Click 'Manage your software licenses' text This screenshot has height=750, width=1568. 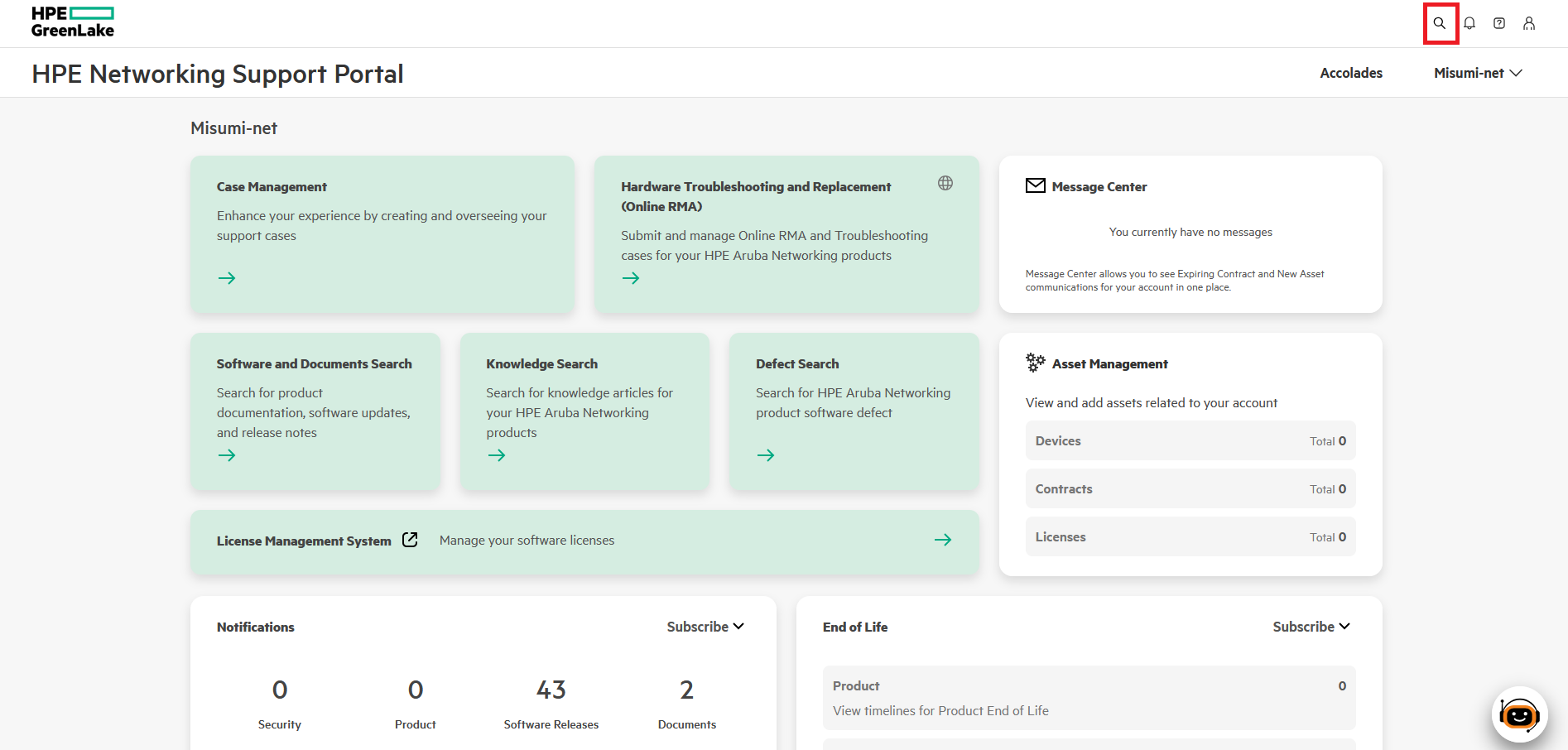[x=527, y=541]
